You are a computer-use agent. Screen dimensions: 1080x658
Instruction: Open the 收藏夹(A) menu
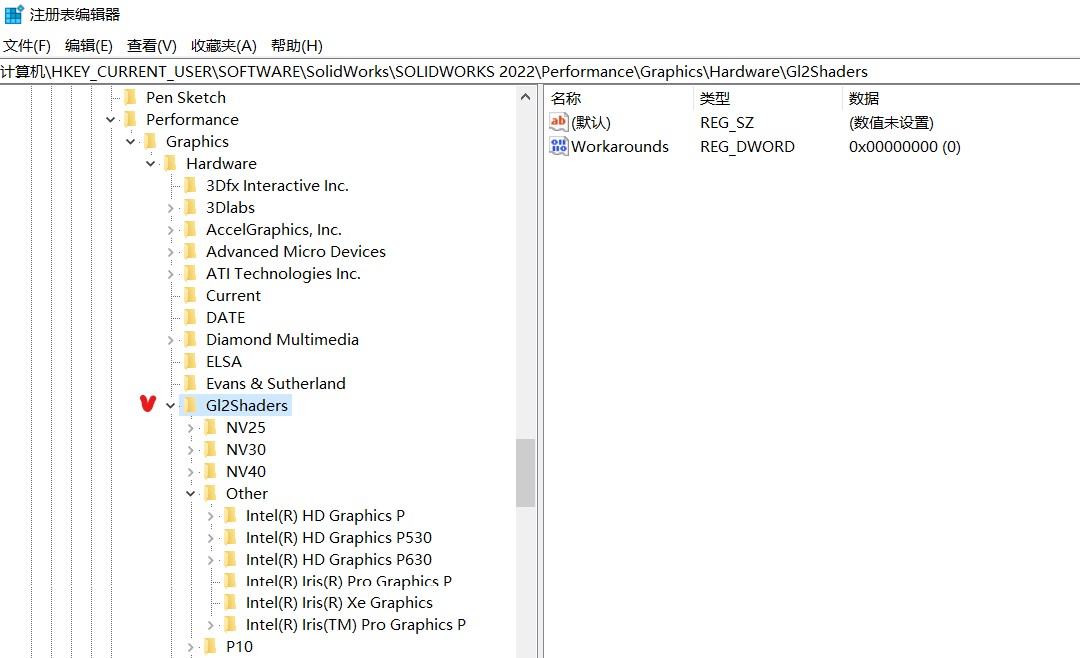point(224,45)
